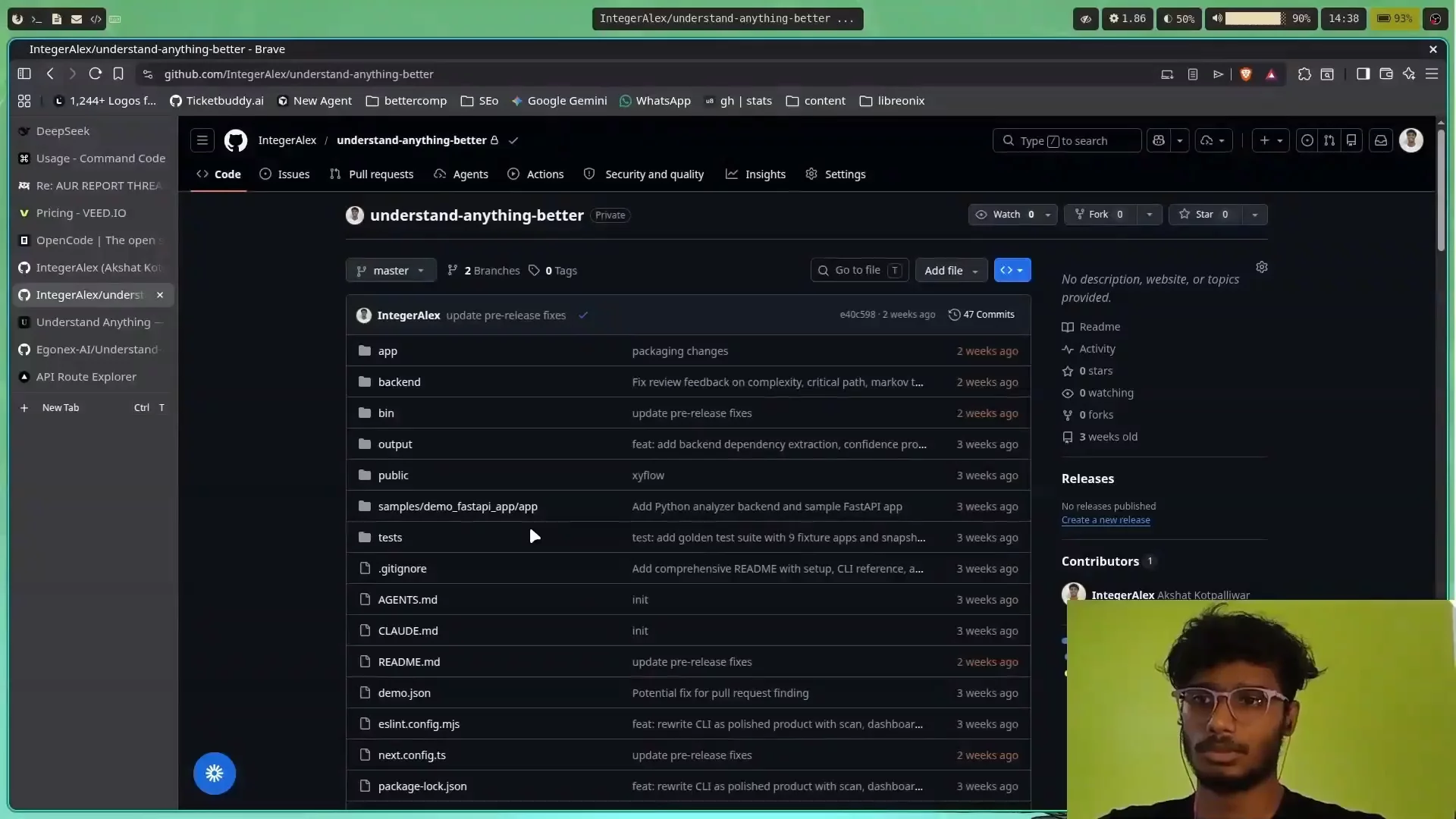Screen dimensions: 1456x819
Task: Close the IntegerAlex/underst vertical tab
Action: pyautogui.click(x=160, y=295)
